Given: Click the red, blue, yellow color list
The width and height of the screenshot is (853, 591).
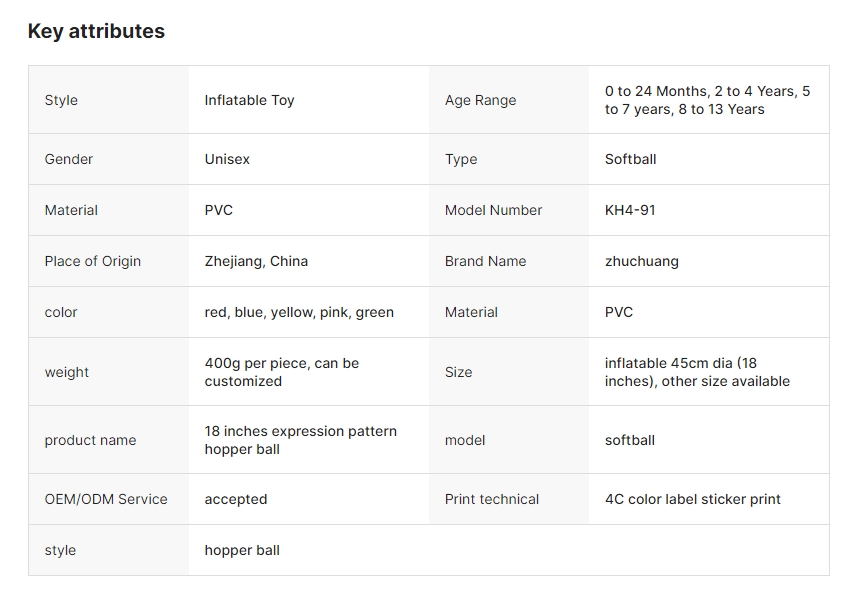Looking at the screenshot, I should (299, 312).
